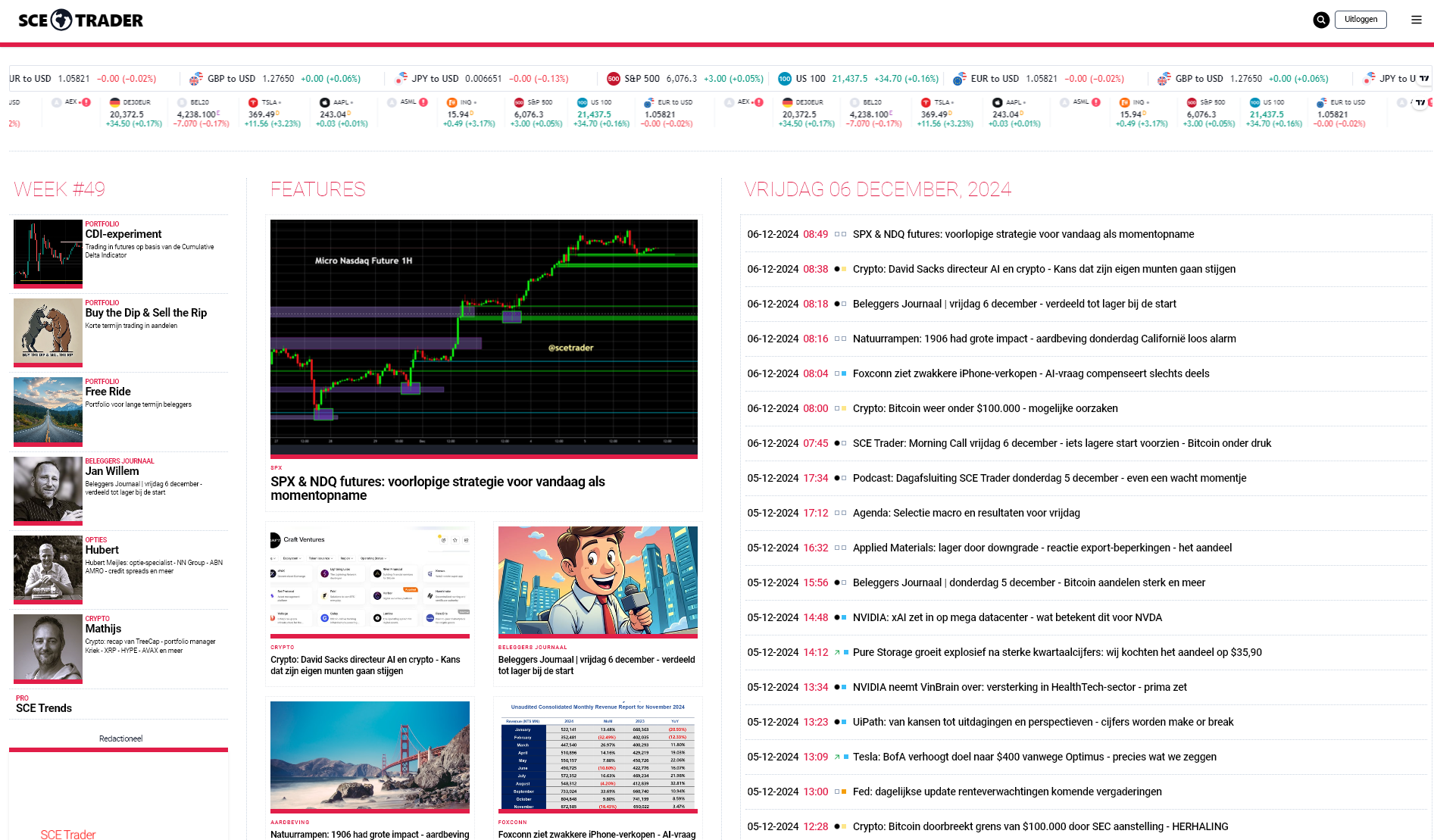1434x840 pixels.
Task: Click the PRO category label above SCE Trends
Action: coord(22,698)
